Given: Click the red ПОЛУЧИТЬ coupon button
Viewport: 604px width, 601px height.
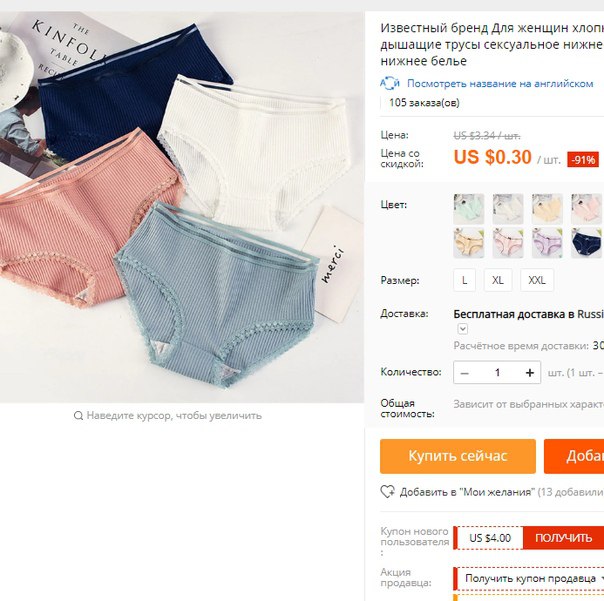Looking at the screenshot, I should pos(563,538).
